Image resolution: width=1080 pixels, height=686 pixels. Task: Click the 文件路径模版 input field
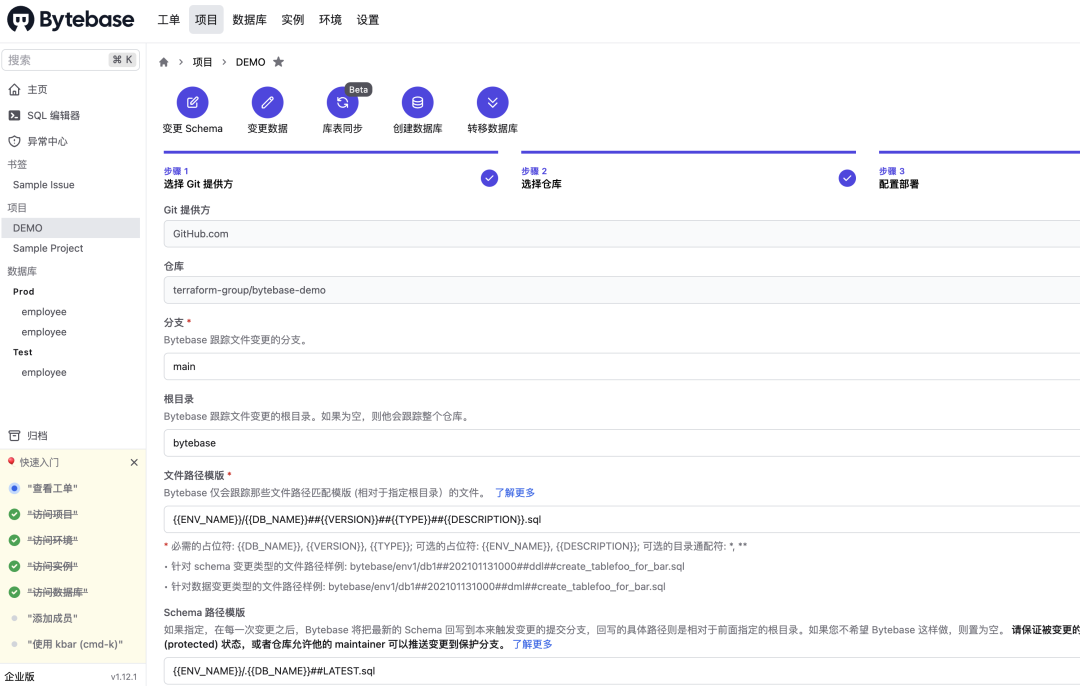point(621,519)
